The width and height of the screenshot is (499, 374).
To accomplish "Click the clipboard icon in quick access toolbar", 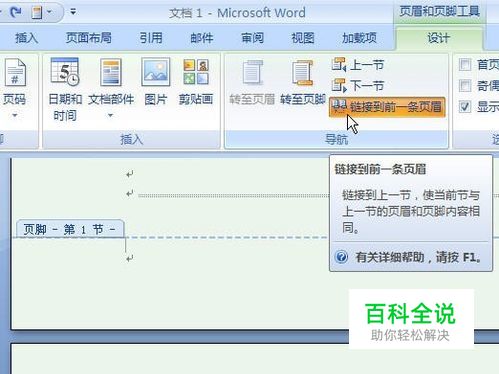I will click(x=36, y=13).
